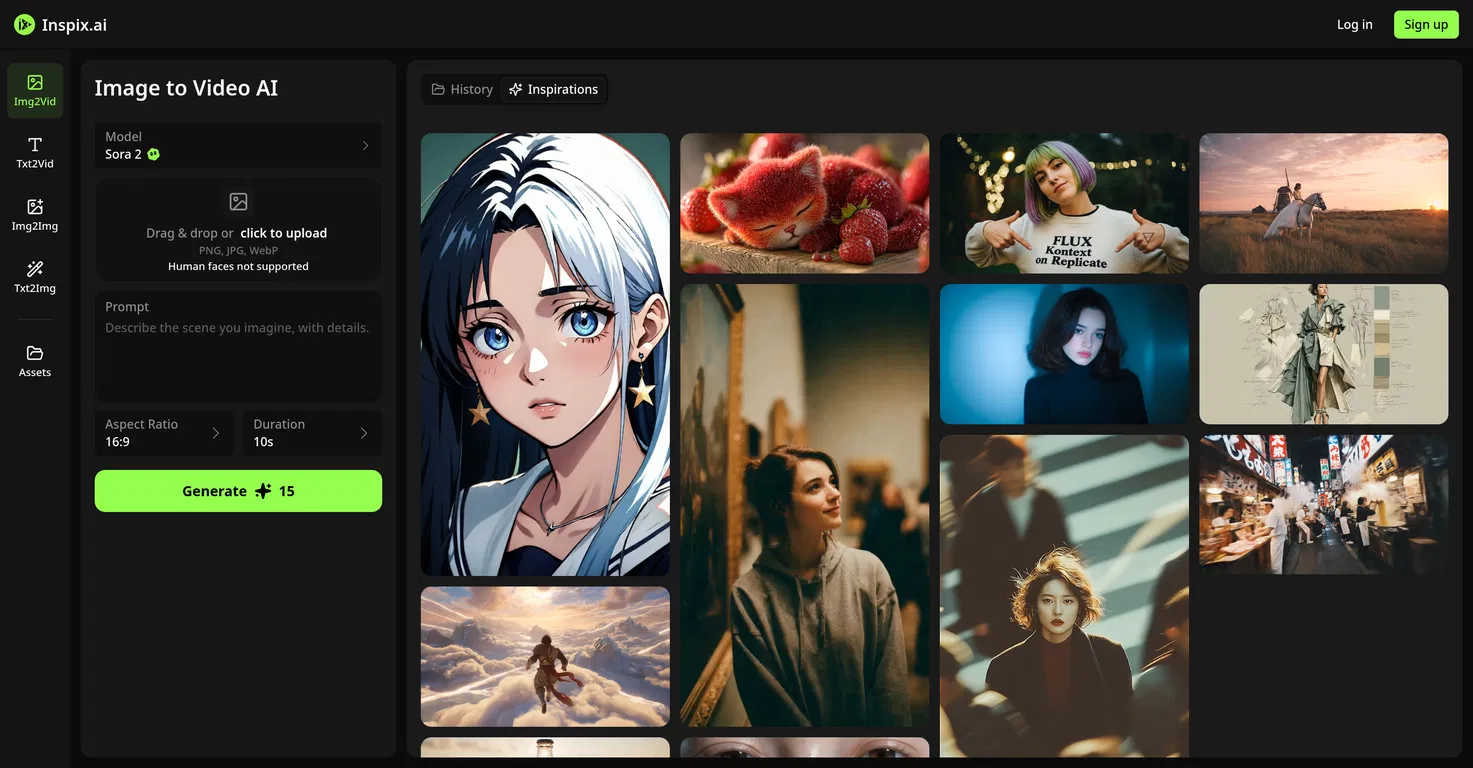Open the Txt2Img magic wand tool

click(35, 276)
